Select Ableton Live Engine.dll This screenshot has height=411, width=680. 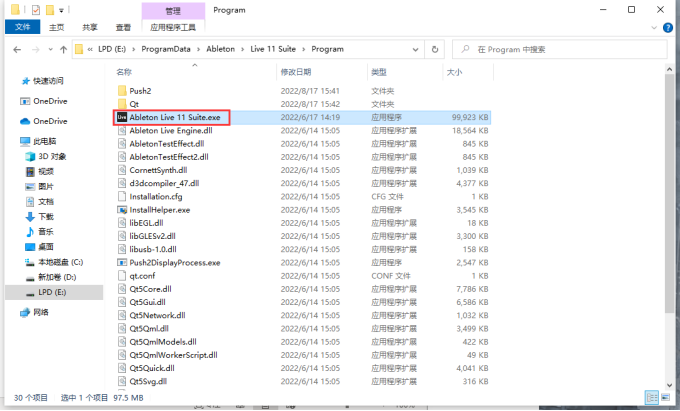pos(171,130)
